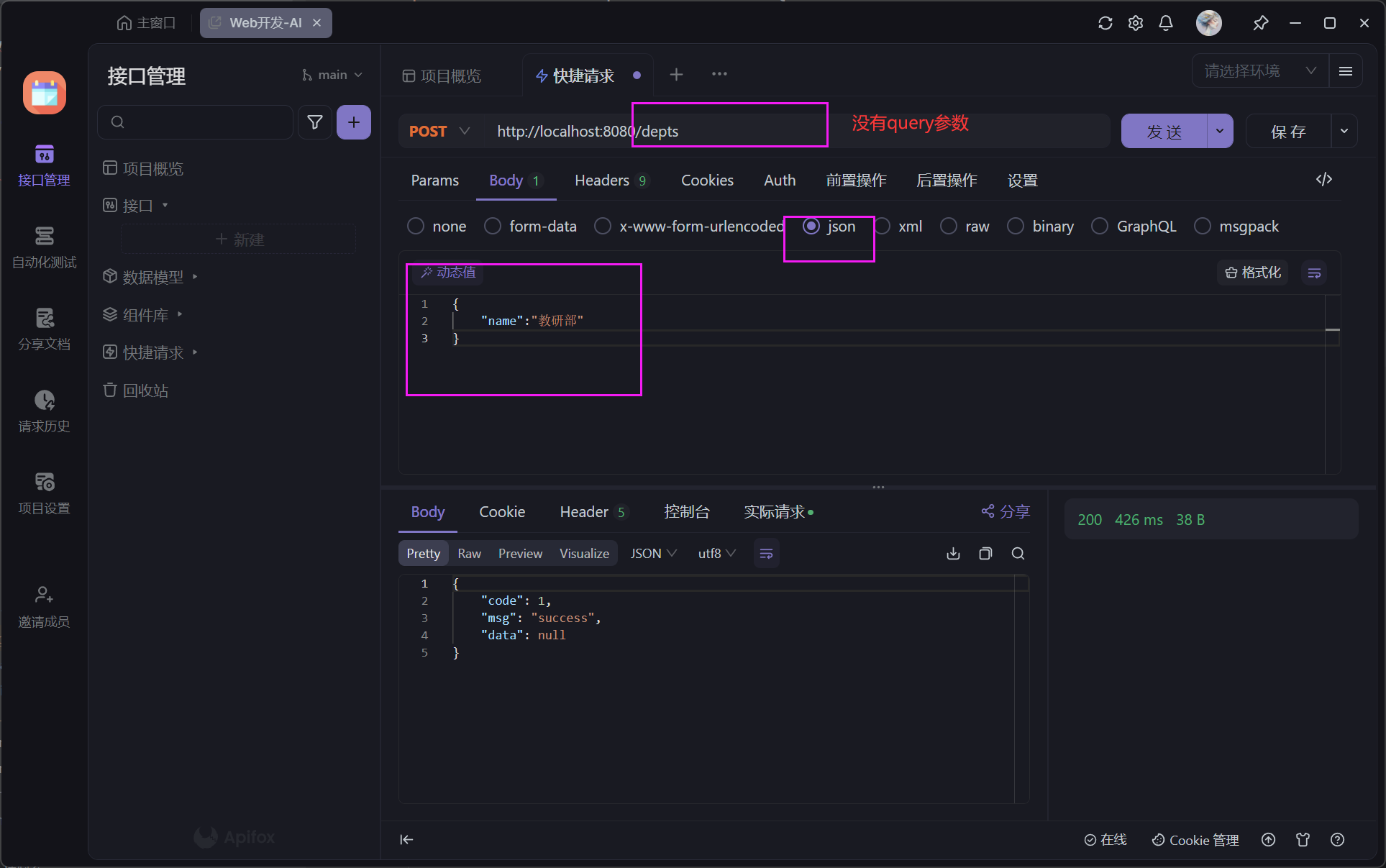
Task: Open the settings gear in title bar
Action: 1135,23
